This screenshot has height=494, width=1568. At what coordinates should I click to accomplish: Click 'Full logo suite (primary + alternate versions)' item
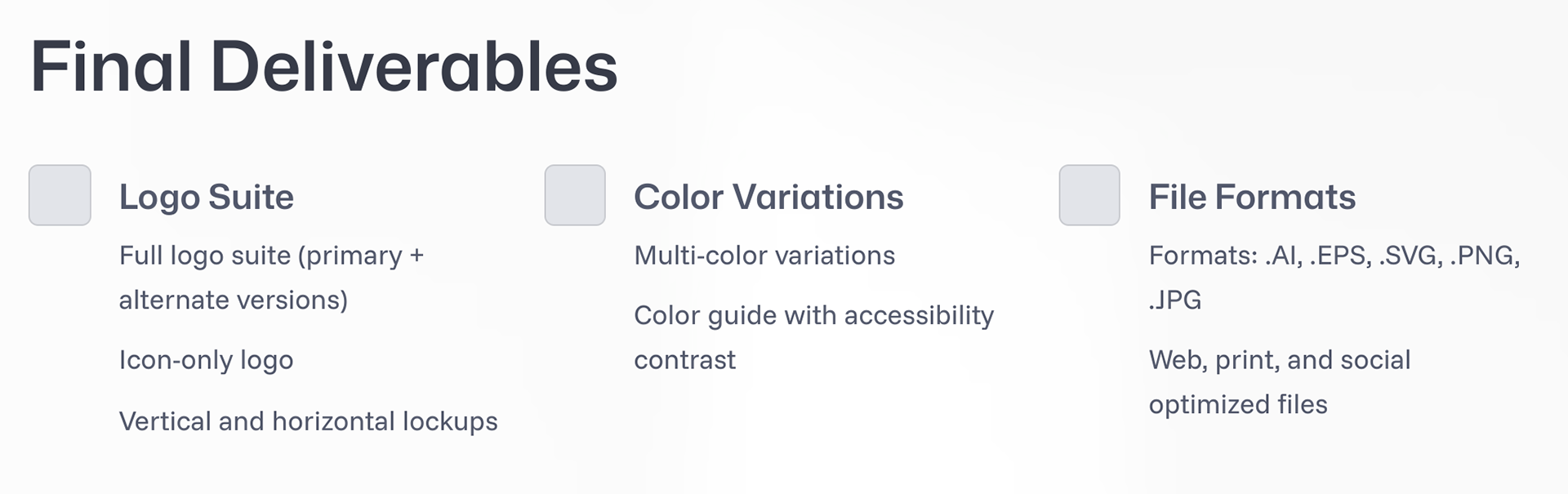tap(271, 278)
